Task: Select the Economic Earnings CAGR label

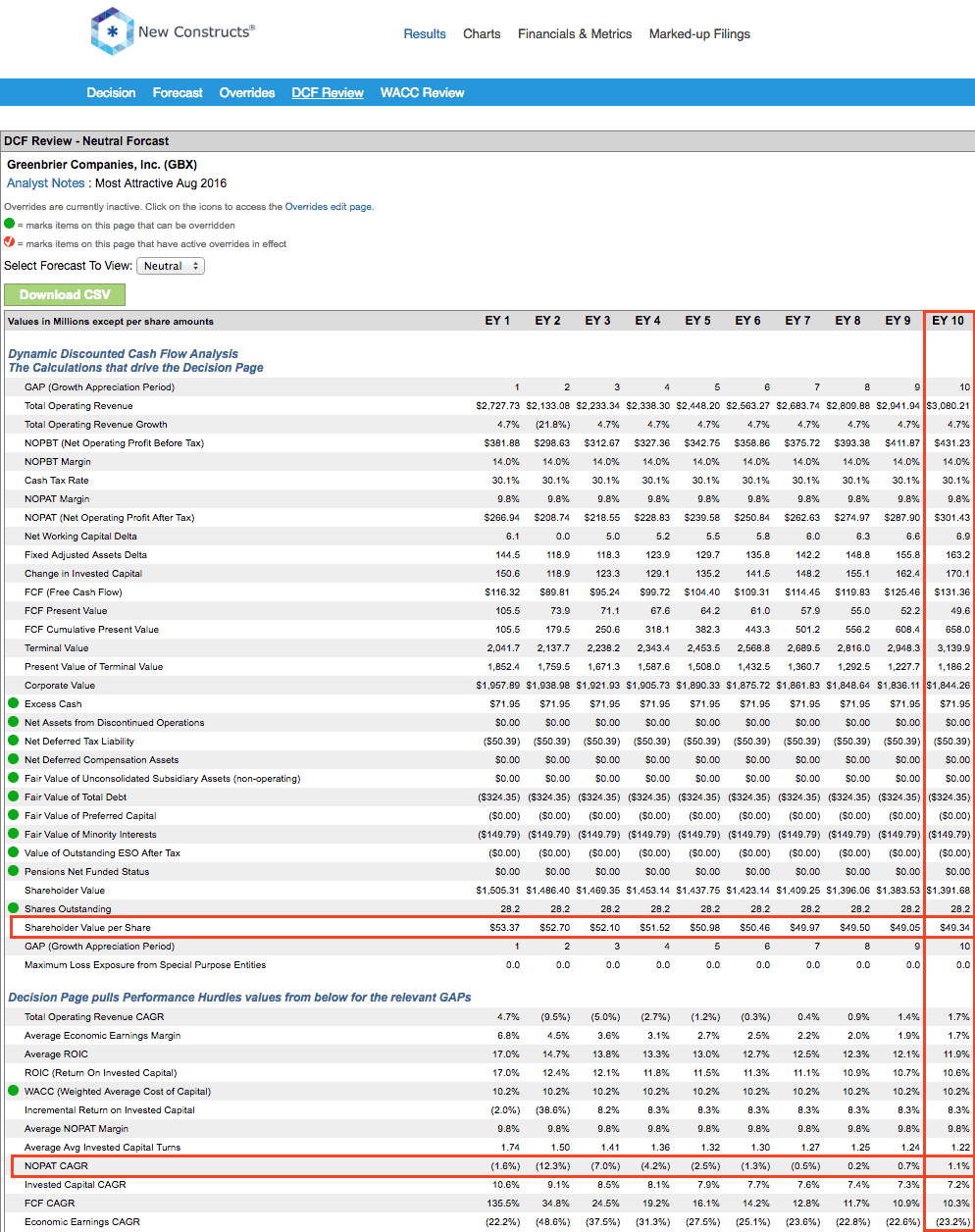Action: 82,1221
